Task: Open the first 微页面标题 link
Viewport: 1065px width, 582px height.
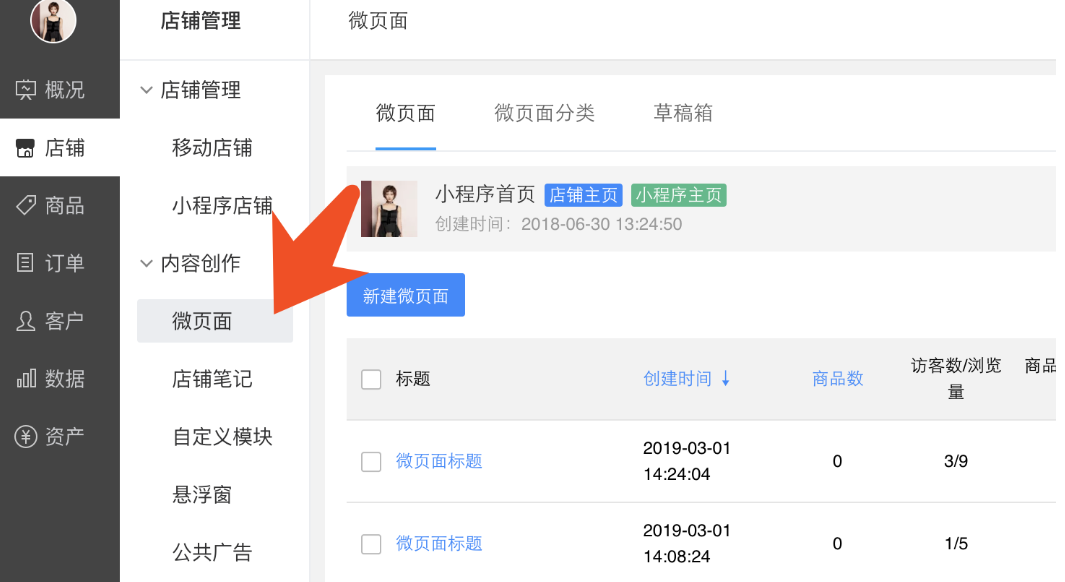Action: tap(439, 461)
